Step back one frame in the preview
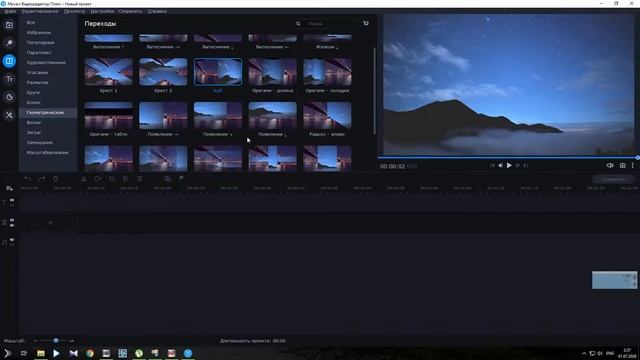This screenshot has width=640, height=360. [500, 165]
